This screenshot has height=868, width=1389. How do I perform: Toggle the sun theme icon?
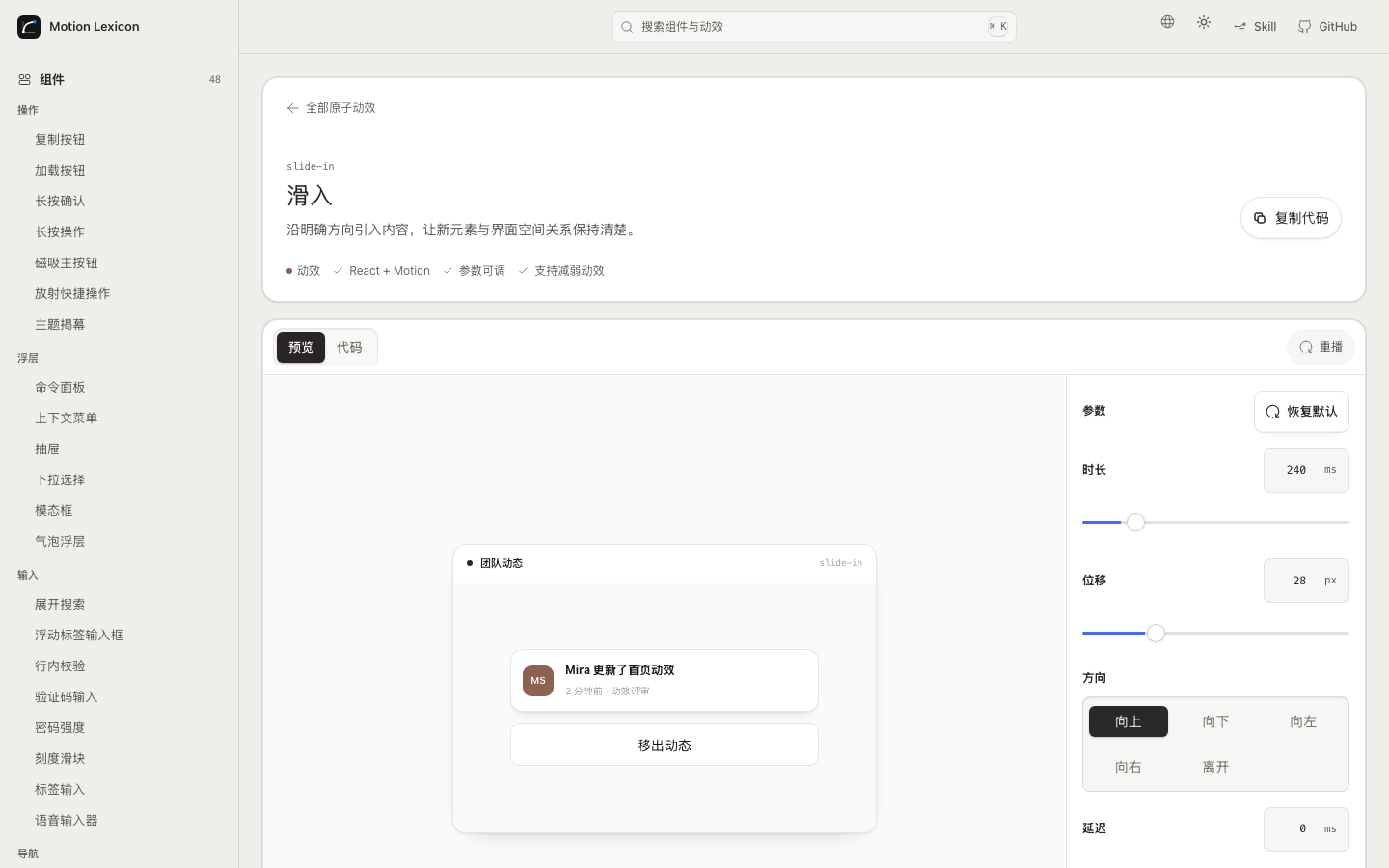[1204, 22]
